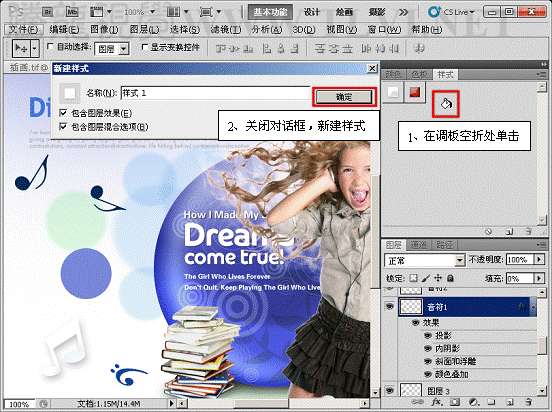Hide the 斜面和浮雕 effect
The width and height of the screenshot is (552, 412).
(428, 361)
